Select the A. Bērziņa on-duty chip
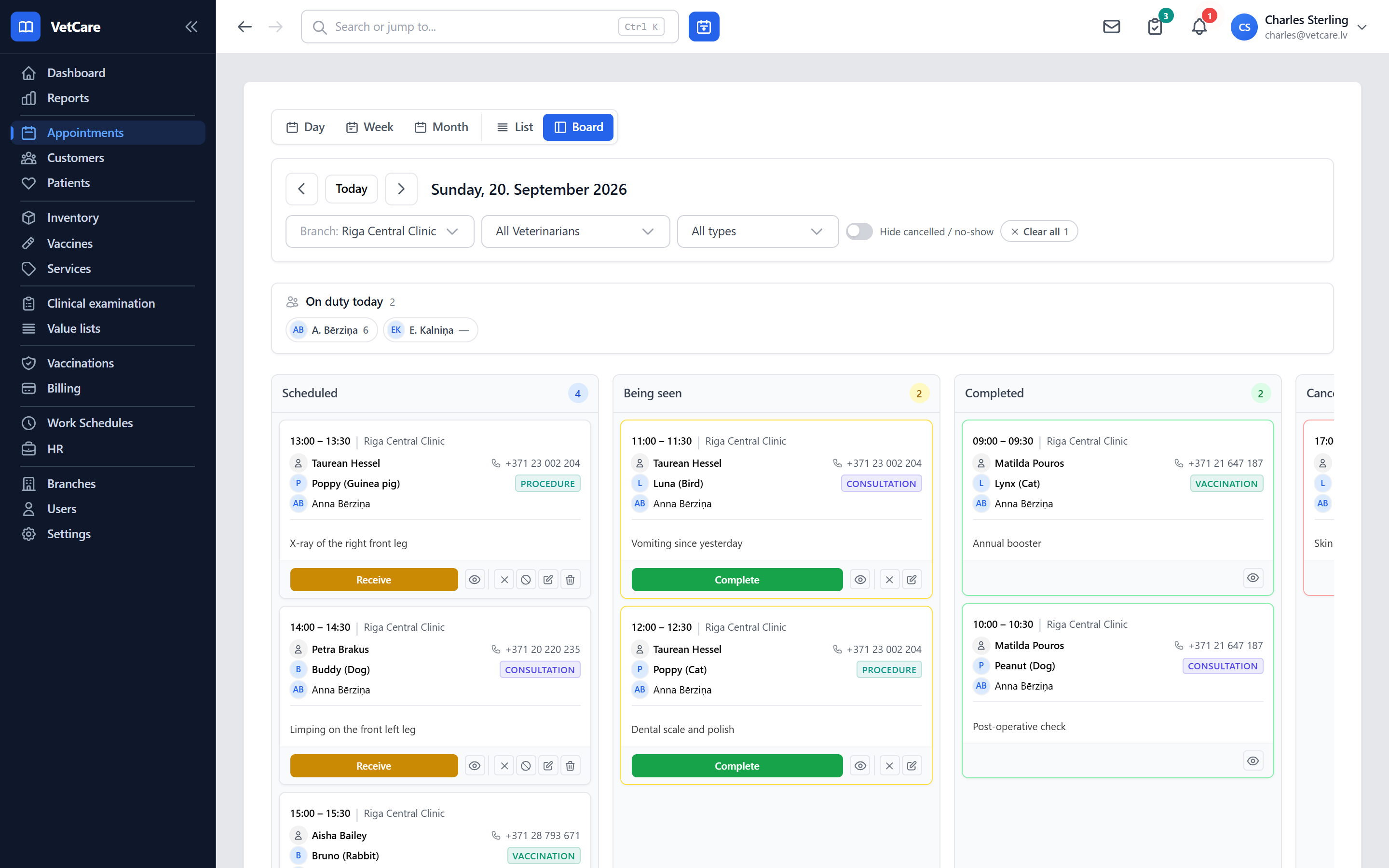This screenshot has width=1389, height=868. coord(331,330)
